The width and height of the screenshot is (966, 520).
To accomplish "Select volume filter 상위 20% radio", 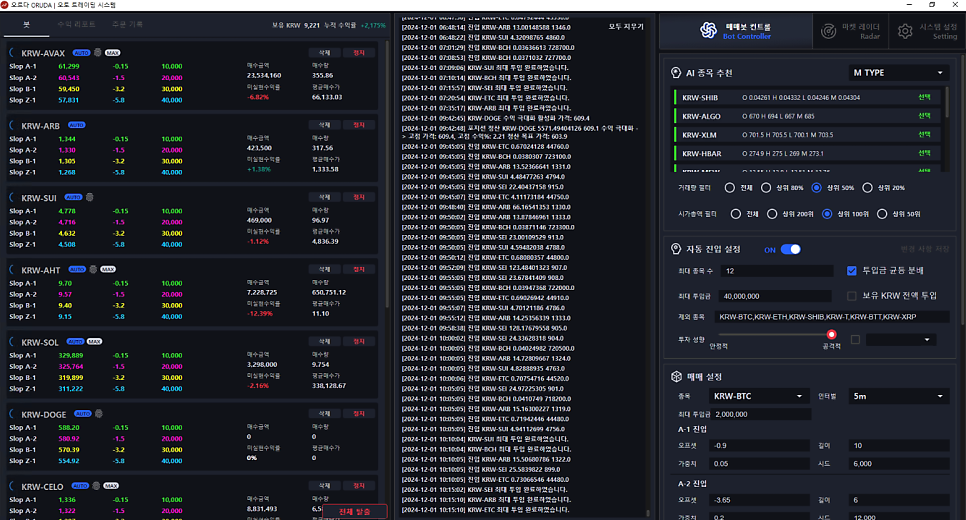I will pos(867,188).
